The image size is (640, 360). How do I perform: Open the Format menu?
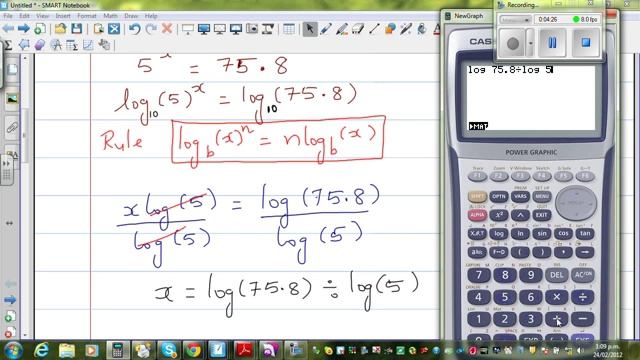pos(87,16)
